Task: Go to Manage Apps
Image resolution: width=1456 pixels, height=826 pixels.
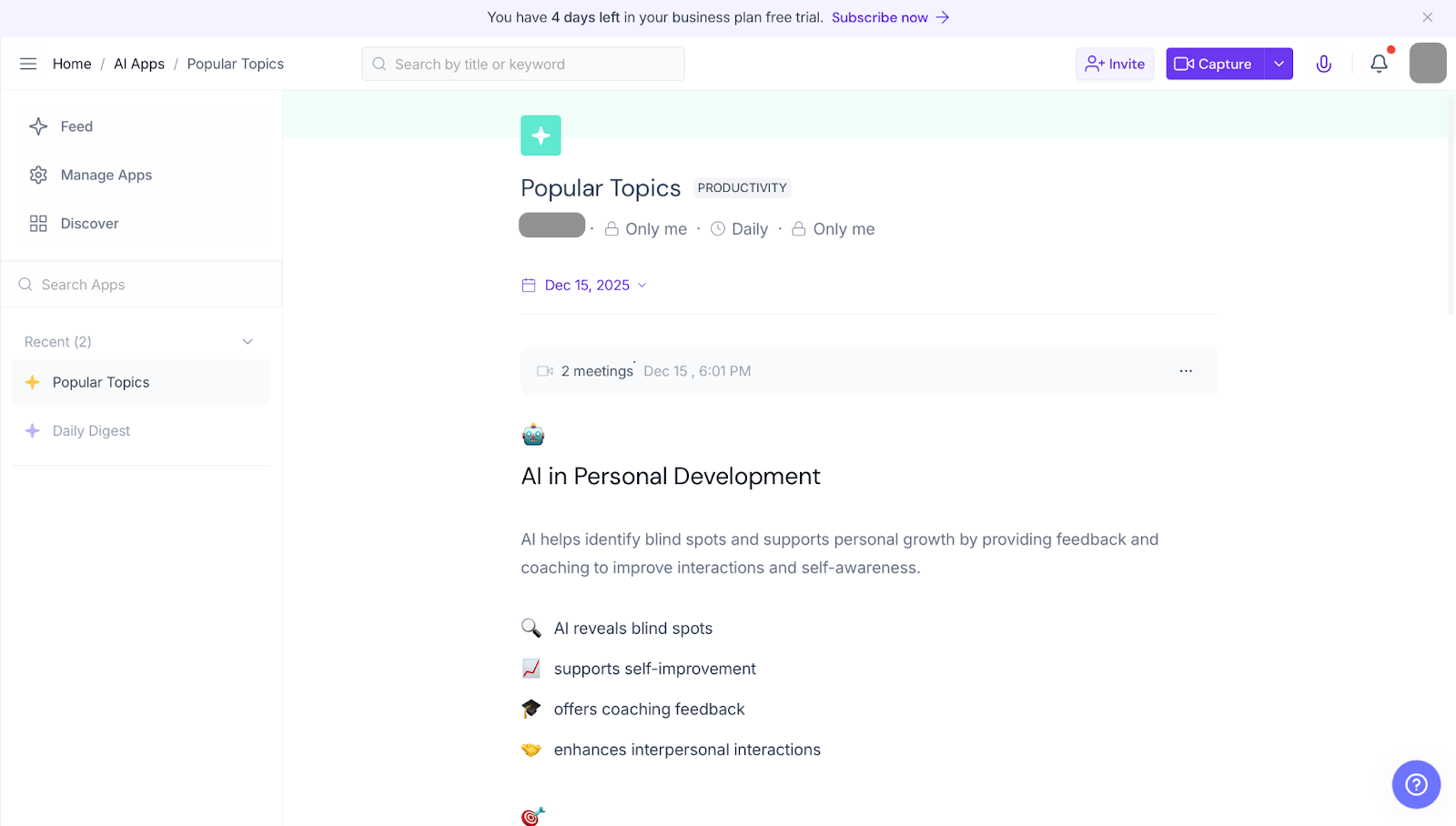Action: click(106, 175)
